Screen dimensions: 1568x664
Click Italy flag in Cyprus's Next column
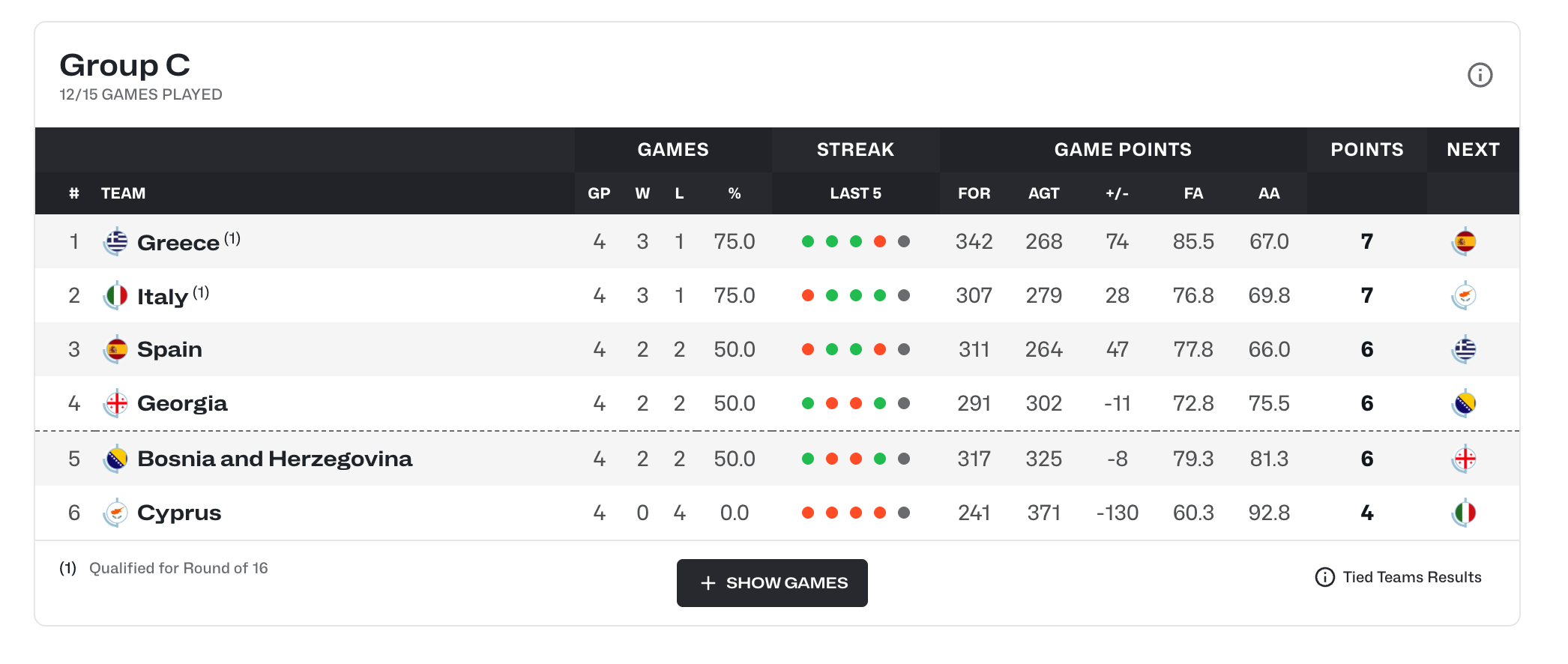(1465, 513)
